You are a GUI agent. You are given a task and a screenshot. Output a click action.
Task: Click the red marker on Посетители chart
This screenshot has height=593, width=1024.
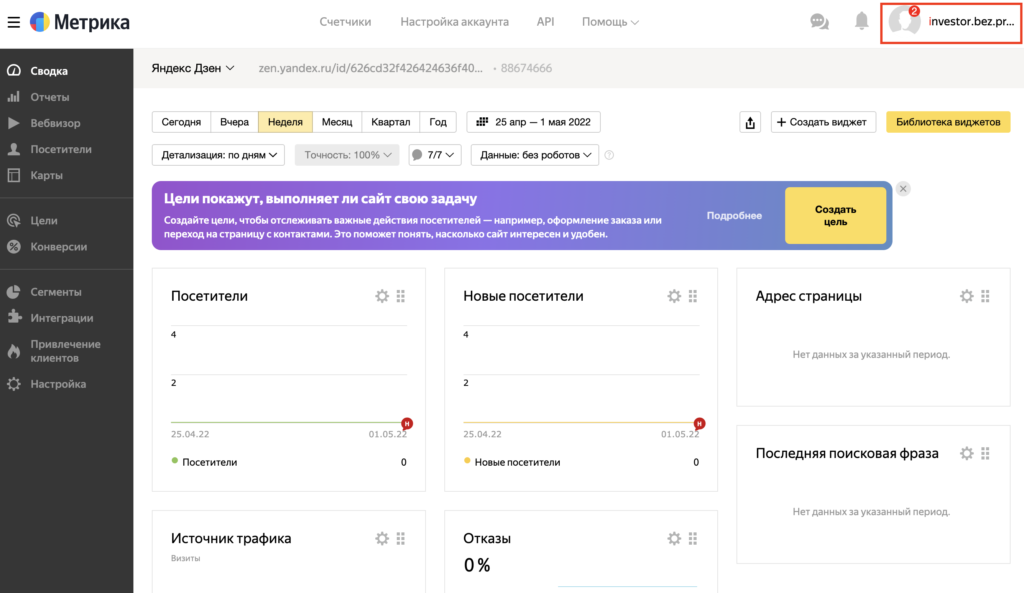[407, 423]
